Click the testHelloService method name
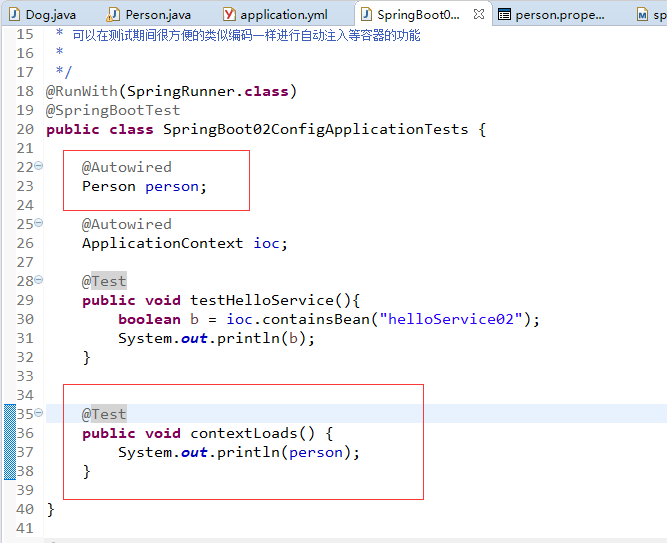 click(262, 300)
